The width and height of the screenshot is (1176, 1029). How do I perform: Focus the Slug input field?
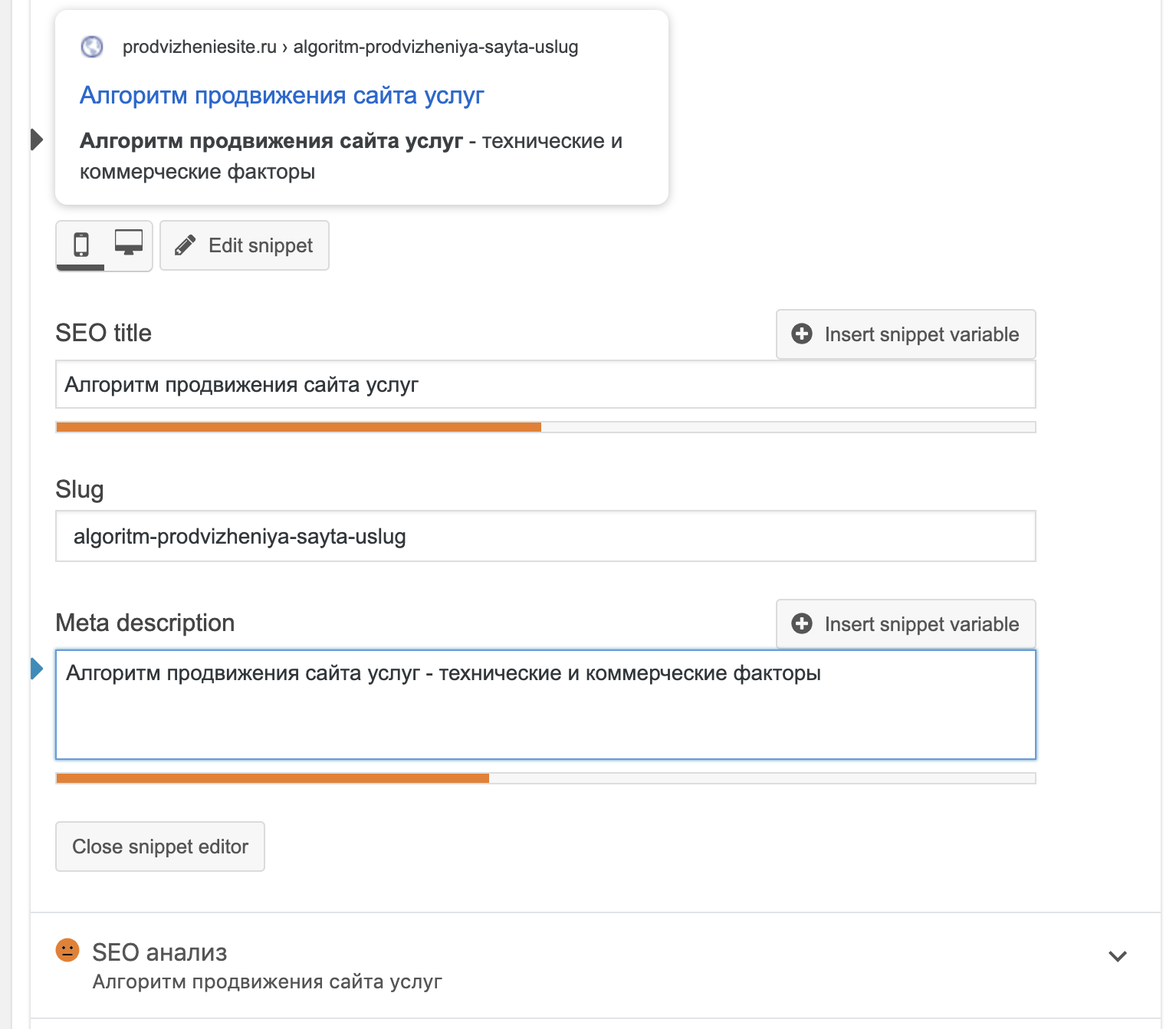point(546,536)
